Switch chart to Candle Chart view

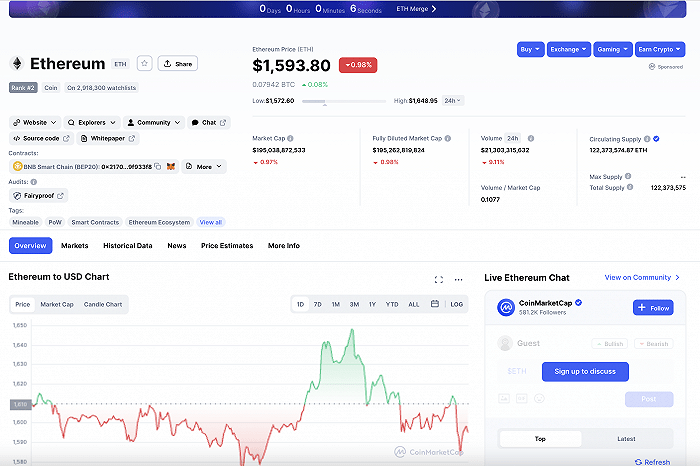(103, 304)
